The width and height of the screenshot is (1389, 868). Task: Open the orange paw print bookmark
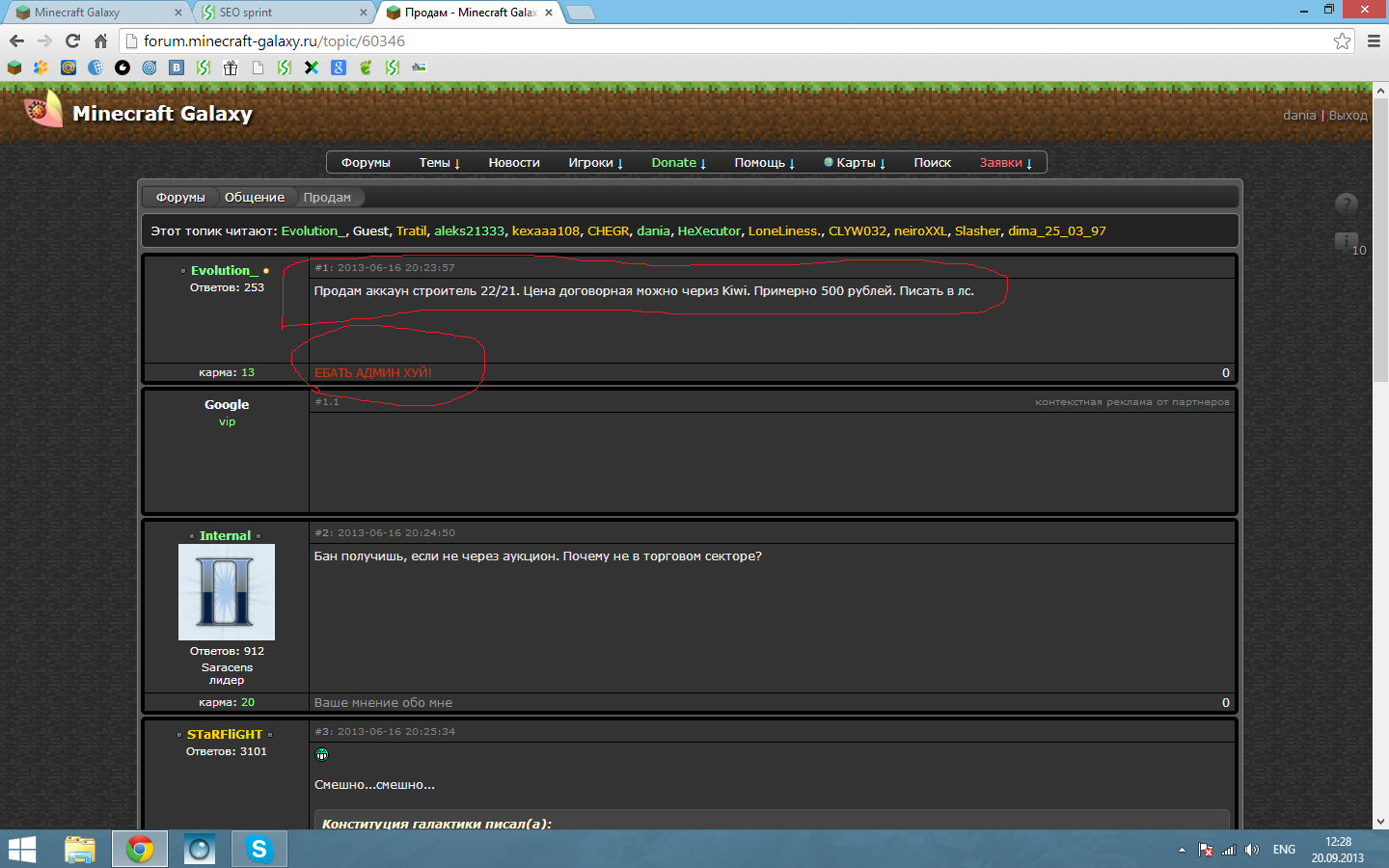coord(41,68)
